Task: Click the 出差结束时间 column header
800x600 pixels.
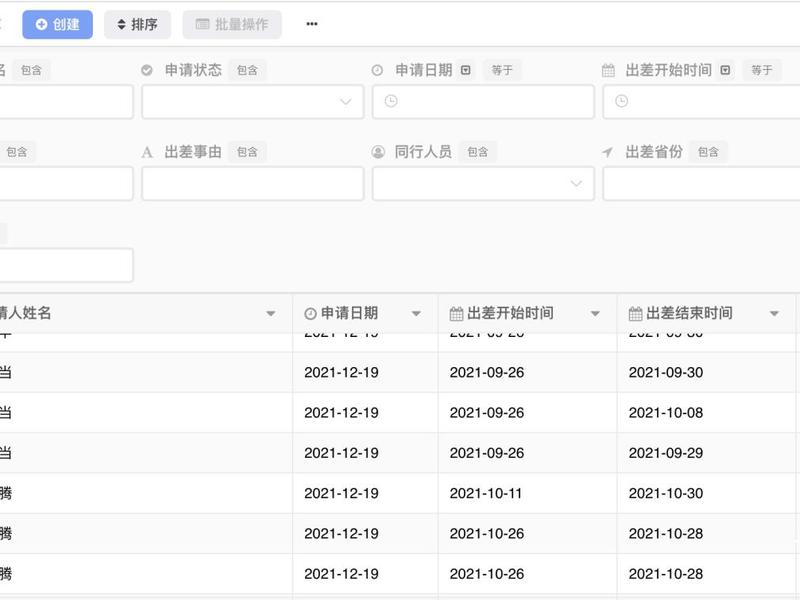Action: coord(707,313)
